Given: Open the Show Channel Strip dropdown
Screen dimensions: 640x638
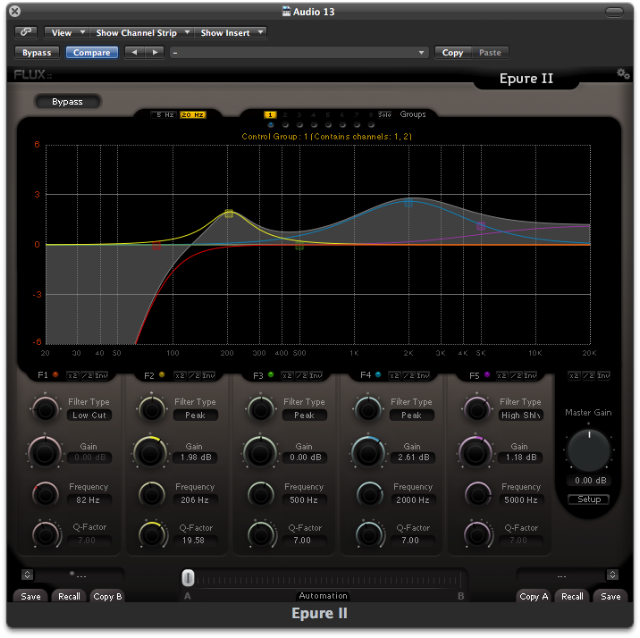Looking at the screenshot, I should [x=141, y=33].
